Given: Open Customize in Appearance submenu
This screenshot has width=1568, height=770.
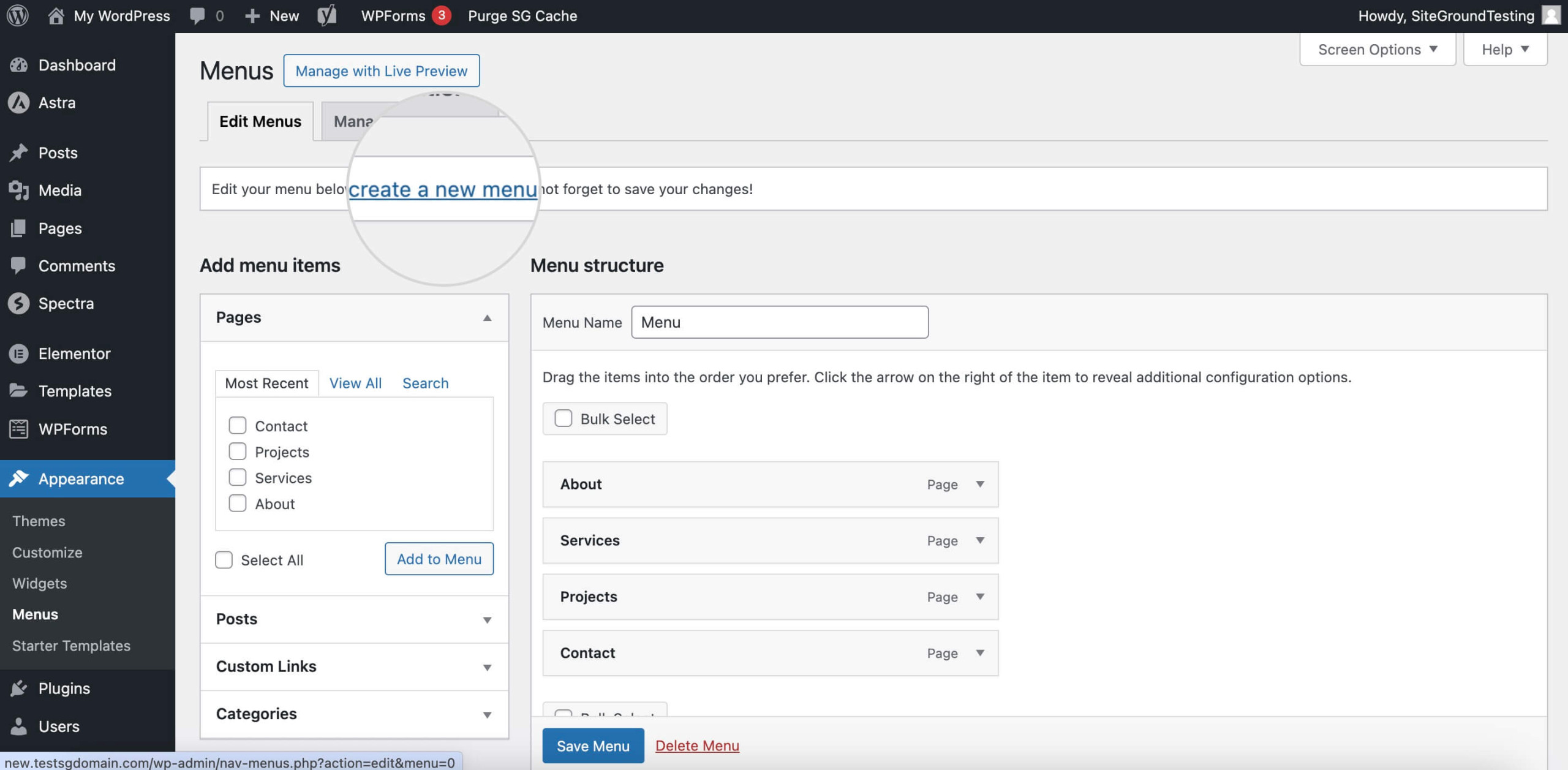Looking at the screenshot, I should (47, 553).
